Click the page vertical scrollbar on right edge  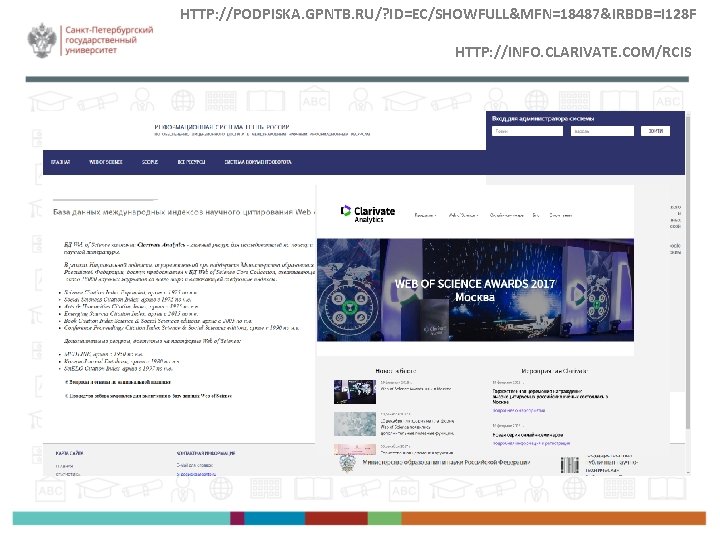point(687,271)
